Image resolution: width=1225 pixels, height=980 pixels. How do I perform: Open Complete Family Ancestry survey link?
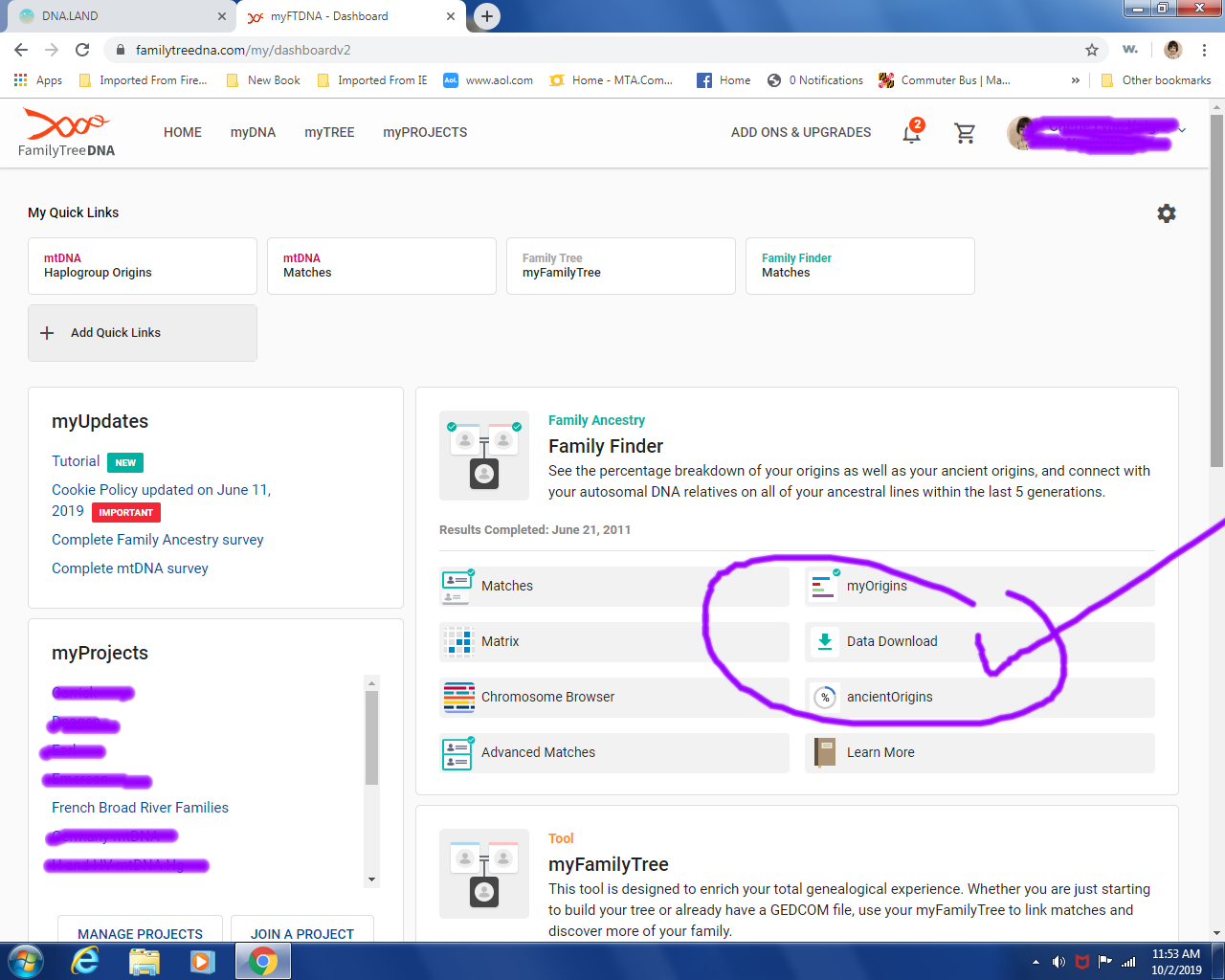click(x=158, y=540)
